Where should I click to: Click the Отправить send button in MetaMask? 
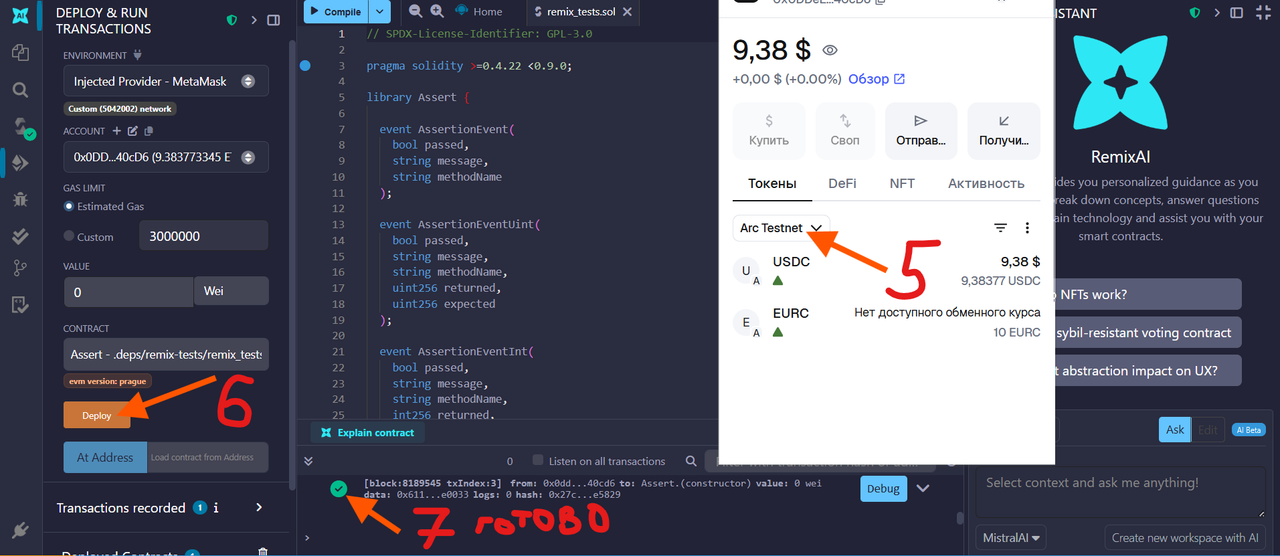(x=922, y=131)
